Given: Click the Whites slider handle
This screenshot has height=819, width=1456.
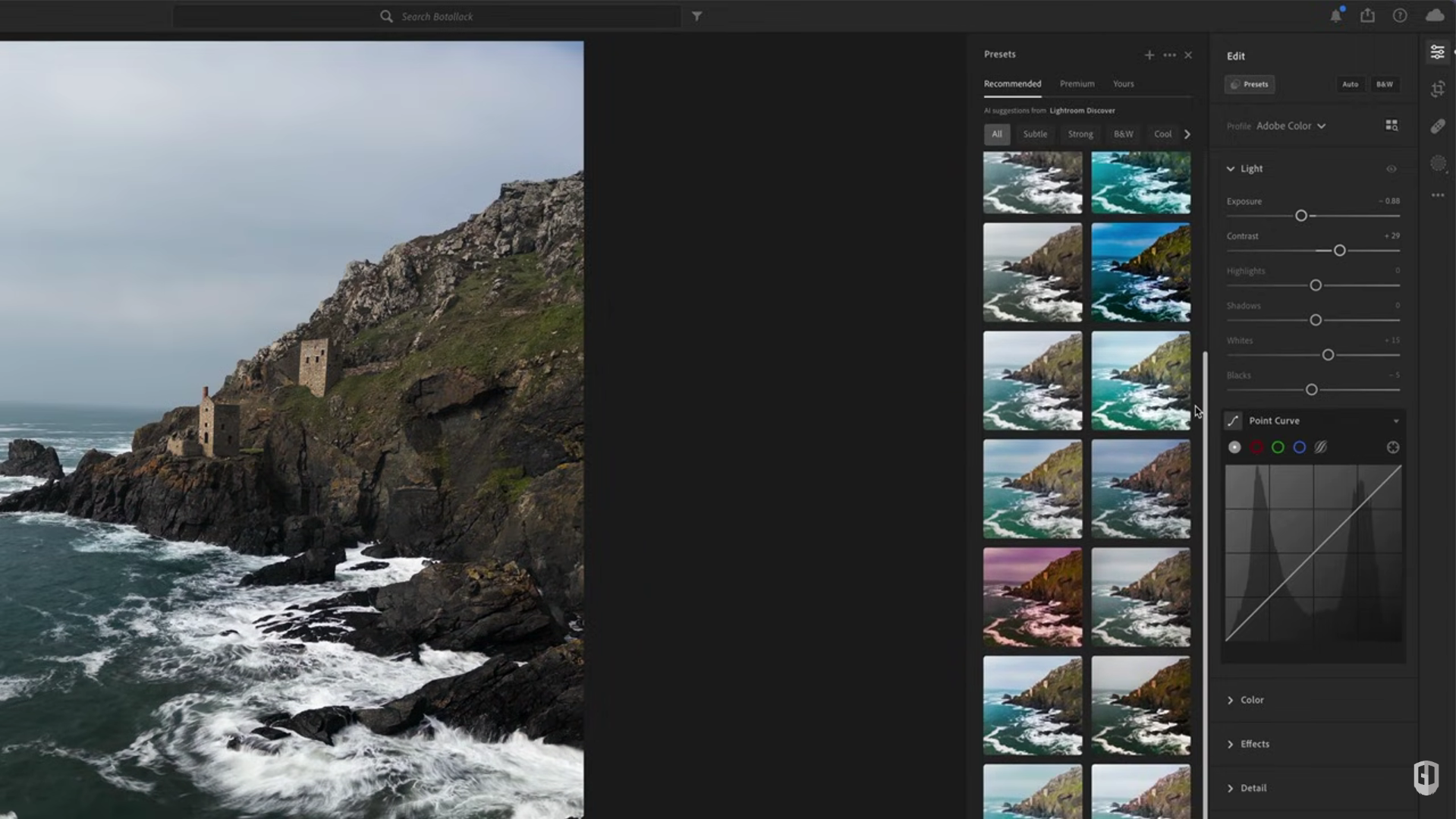Looking at the screenshot, I should click(x=1327, y=355).
